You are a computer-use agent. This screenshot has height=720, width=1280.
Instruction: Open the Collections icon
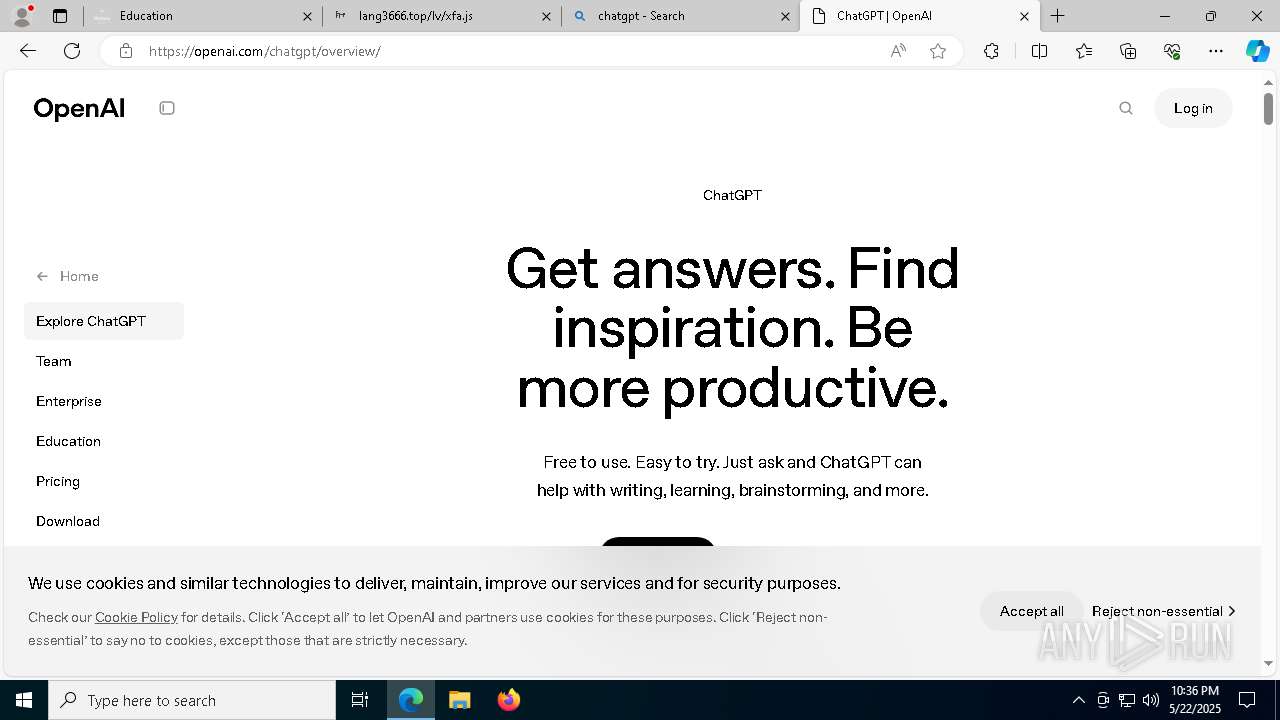[1128, 51]
